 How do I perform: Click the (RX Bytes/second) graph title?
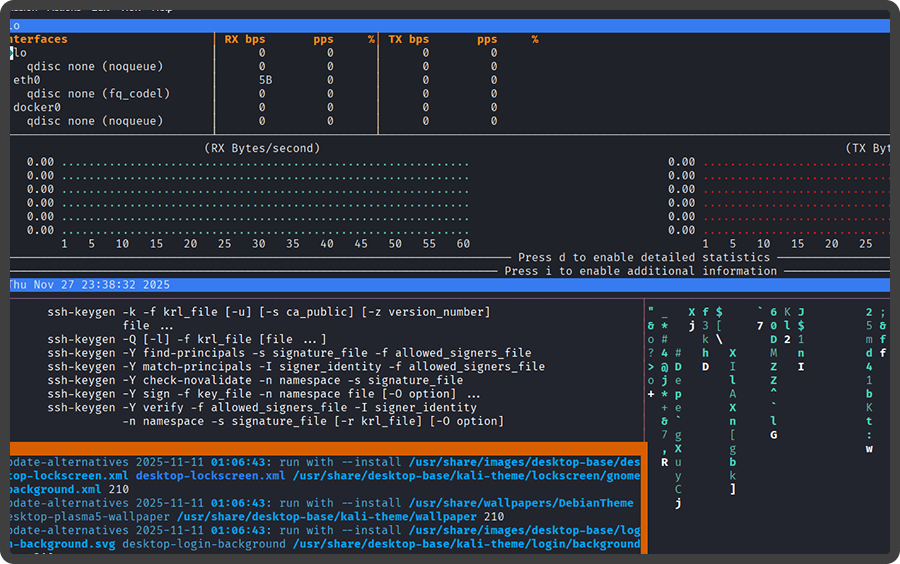[x=262, y=148]
